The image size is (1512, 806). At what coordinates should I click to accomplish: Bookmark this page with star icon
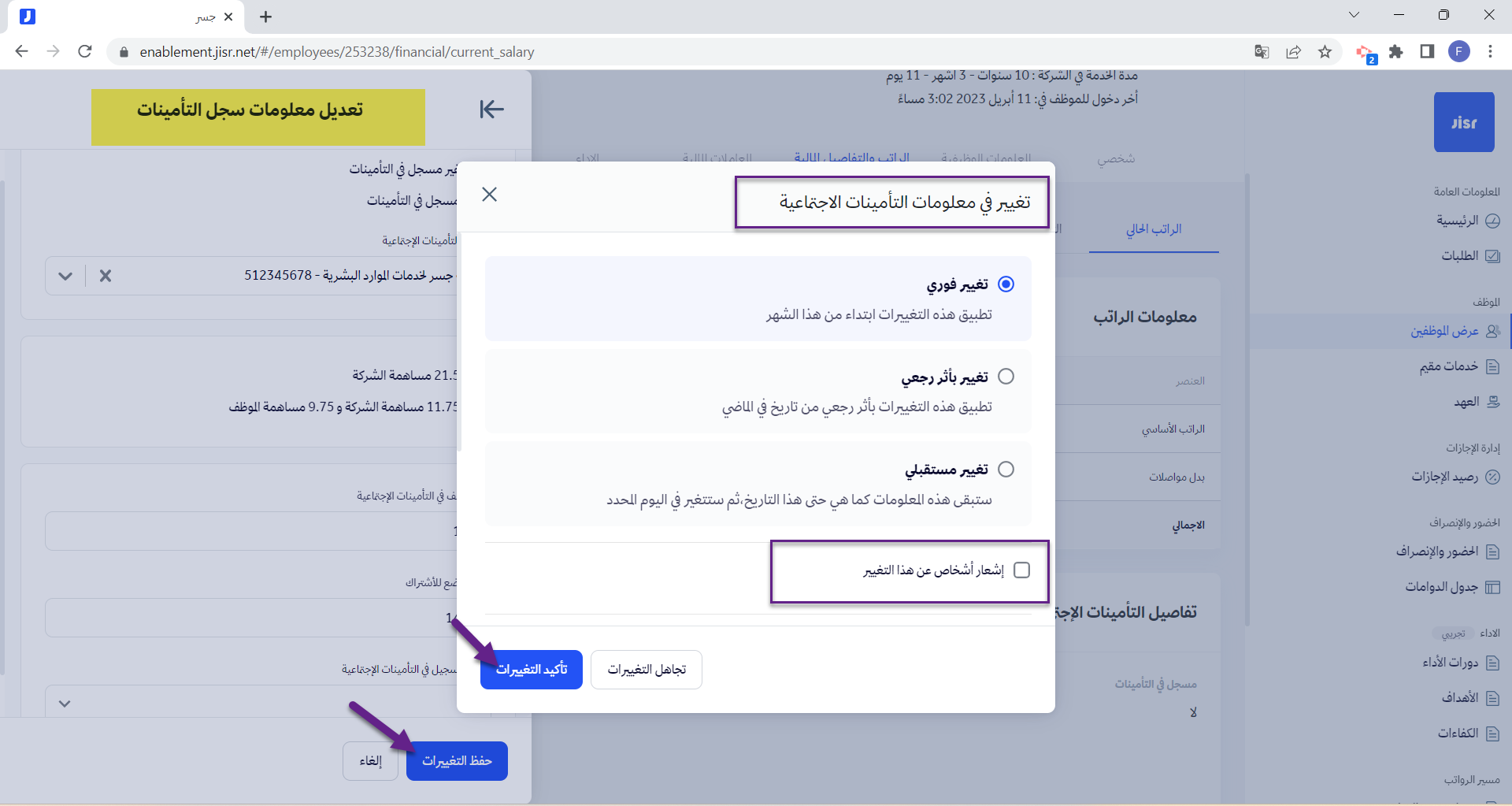1325,52
